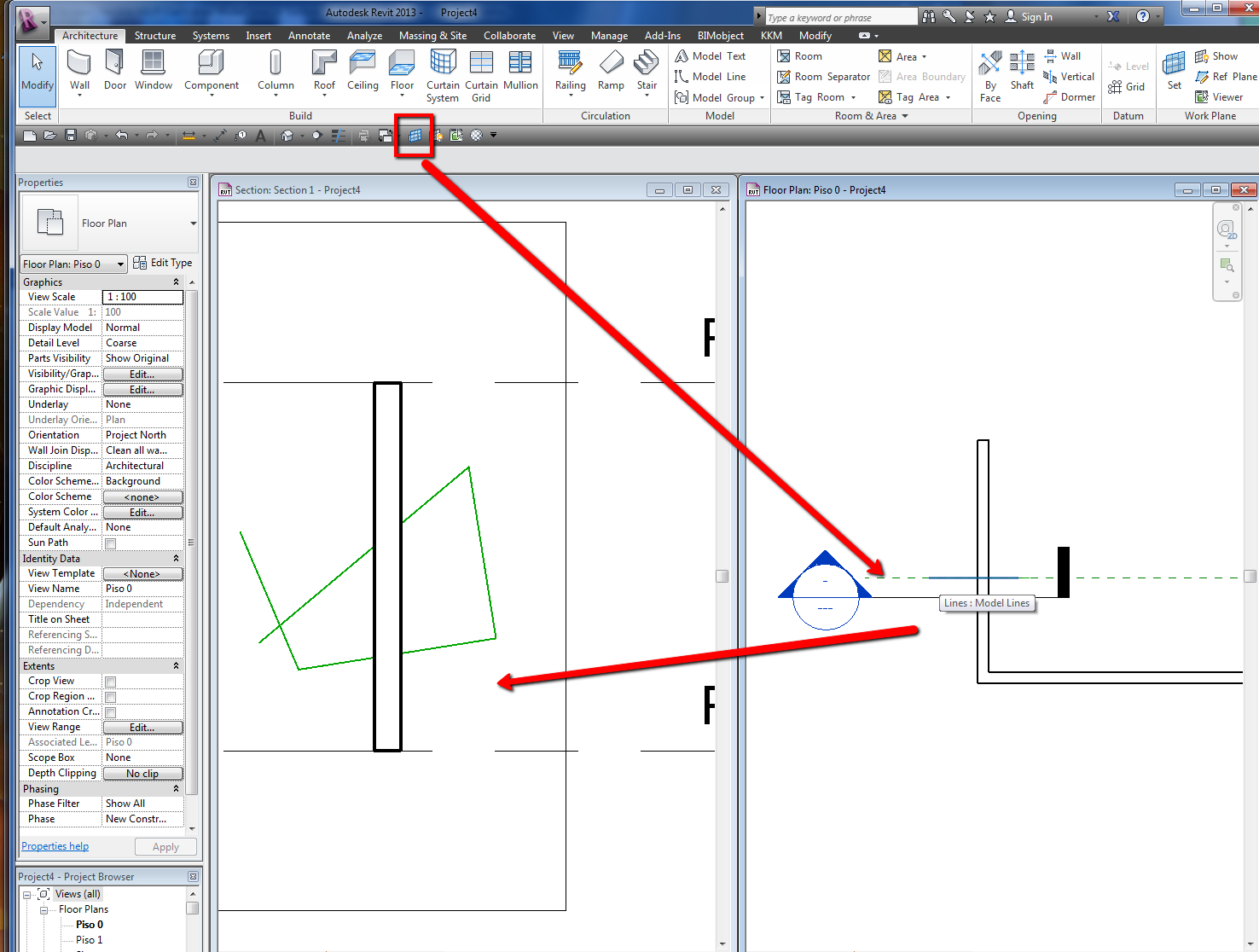The image size is (1259, 952).
Task: Click the View Scale 1:100 field
Action: click(x=142, y=297)
